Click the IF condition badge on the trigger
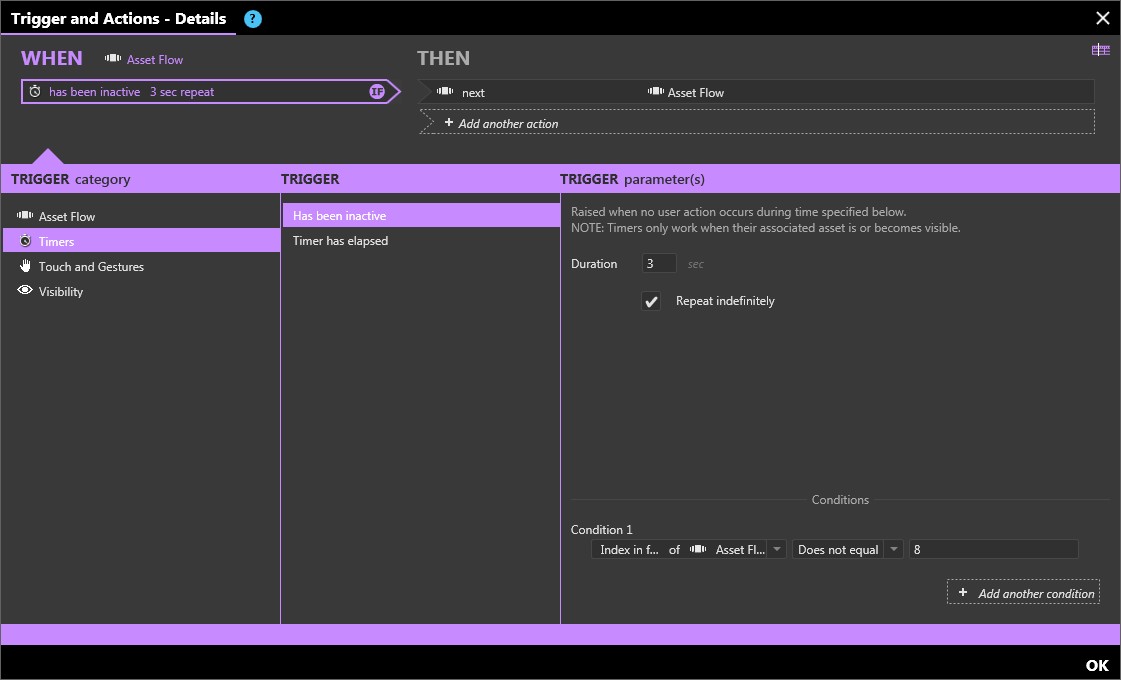Image resolution: width=1121 pixels, height=680 pixels. pyautogui.click(x=377, y=91)
